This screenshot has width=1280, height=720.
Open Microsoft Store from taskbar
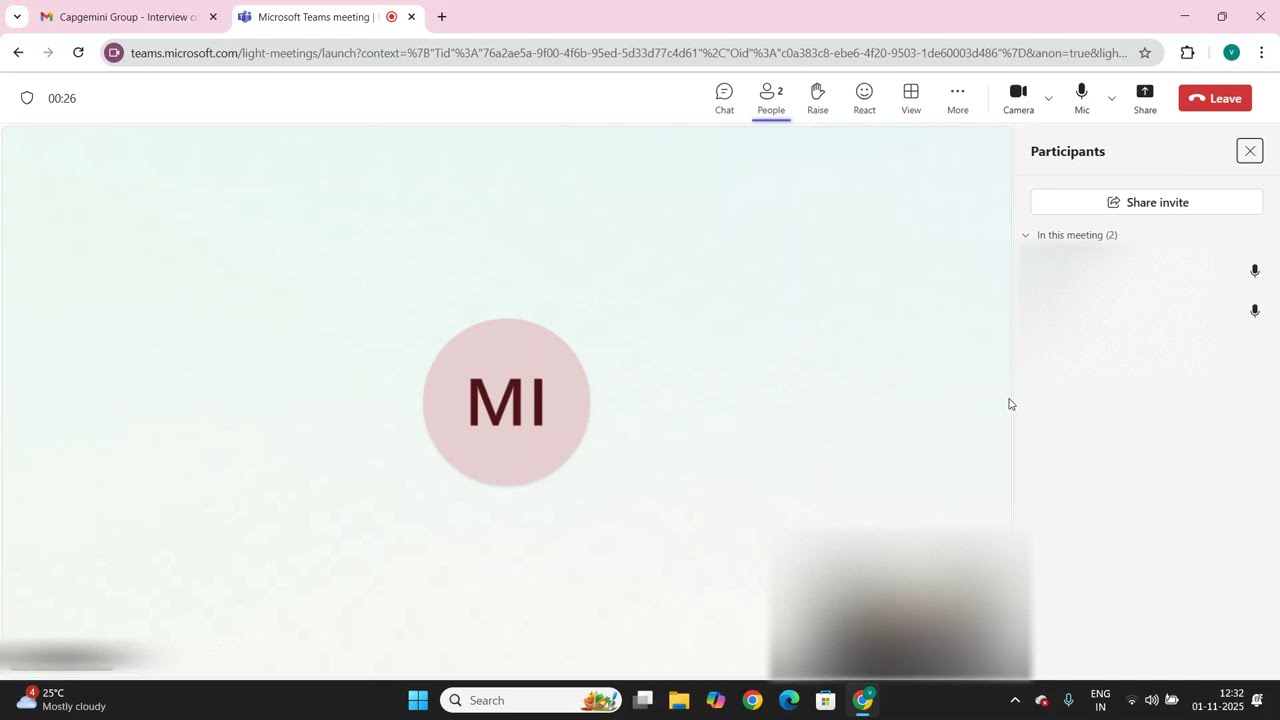pos(825,700)
